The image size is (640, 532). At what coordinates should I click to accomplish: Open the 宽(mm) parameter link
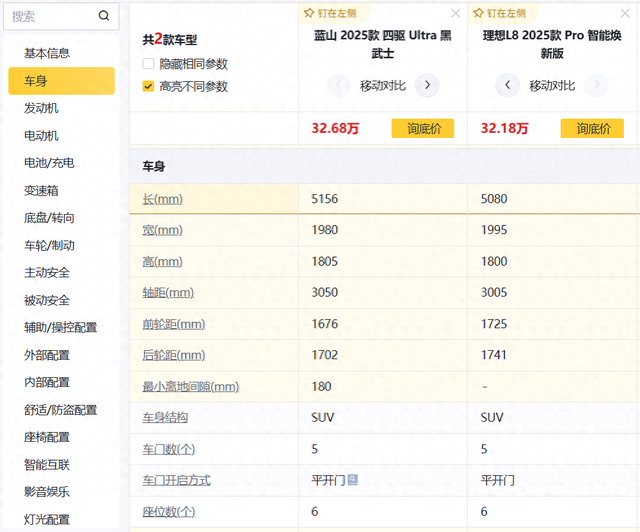coord(162,230)
